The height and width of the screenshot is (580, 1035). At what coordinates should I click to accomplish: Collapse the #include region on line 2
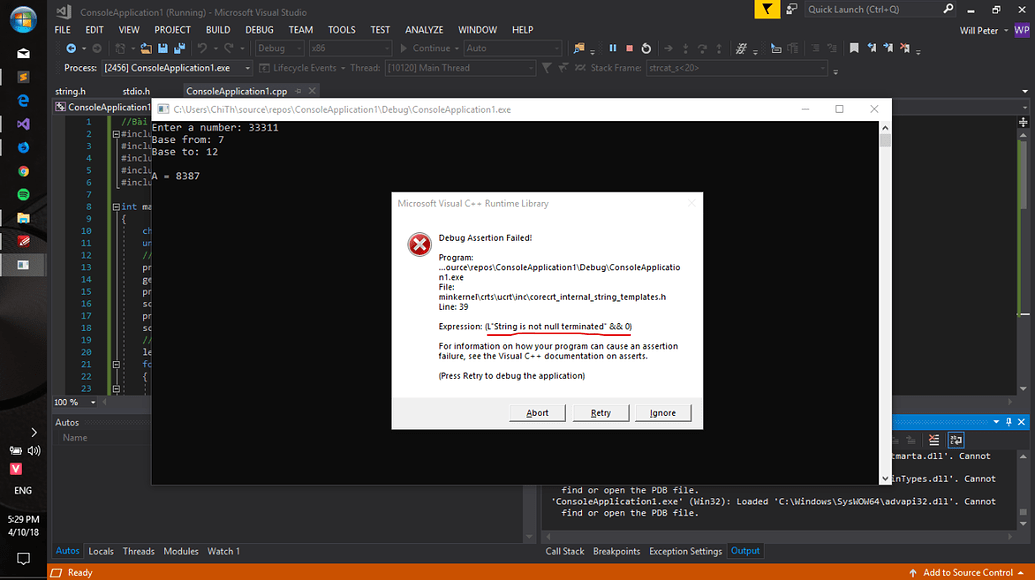point(116,134)
